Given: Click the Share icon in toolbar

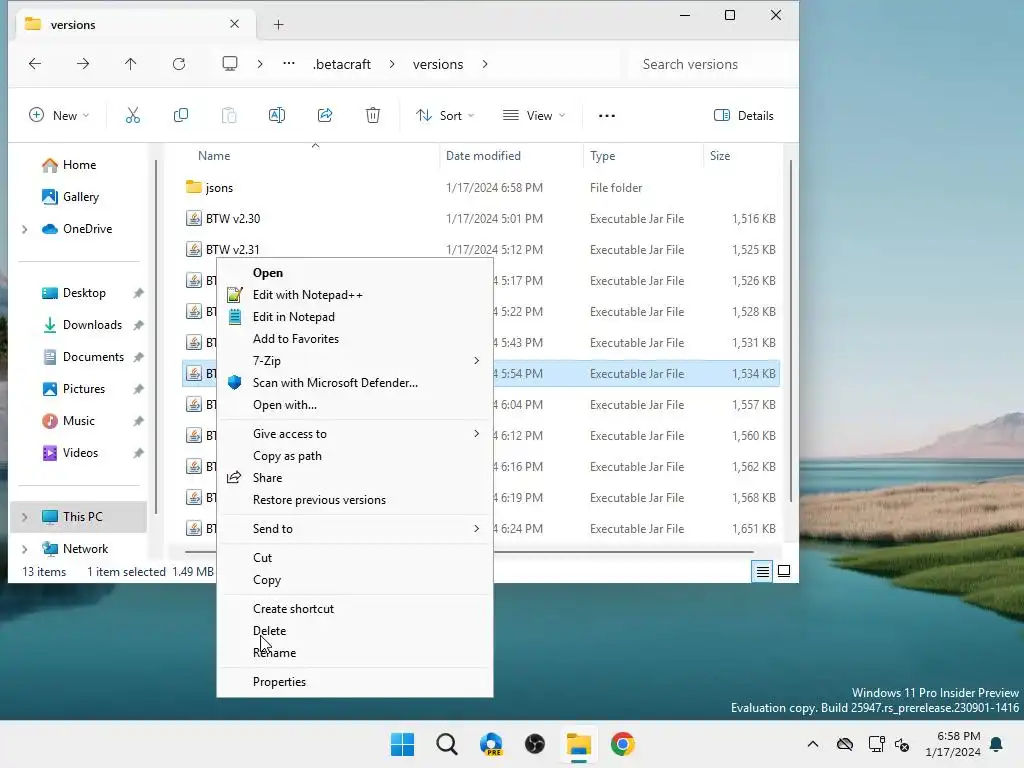Looking at the screenshot, I should point(325,116).
